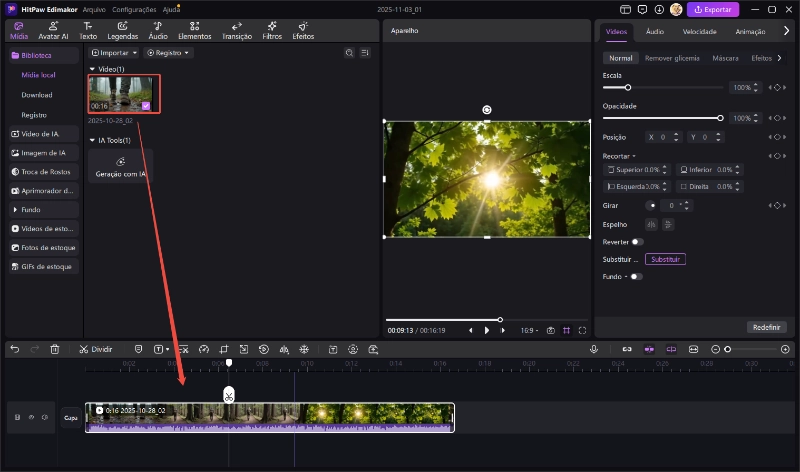This screenshot has height=472, width=800.
Task: Switch to the Velocidade tab
Action: pos(699,32)
